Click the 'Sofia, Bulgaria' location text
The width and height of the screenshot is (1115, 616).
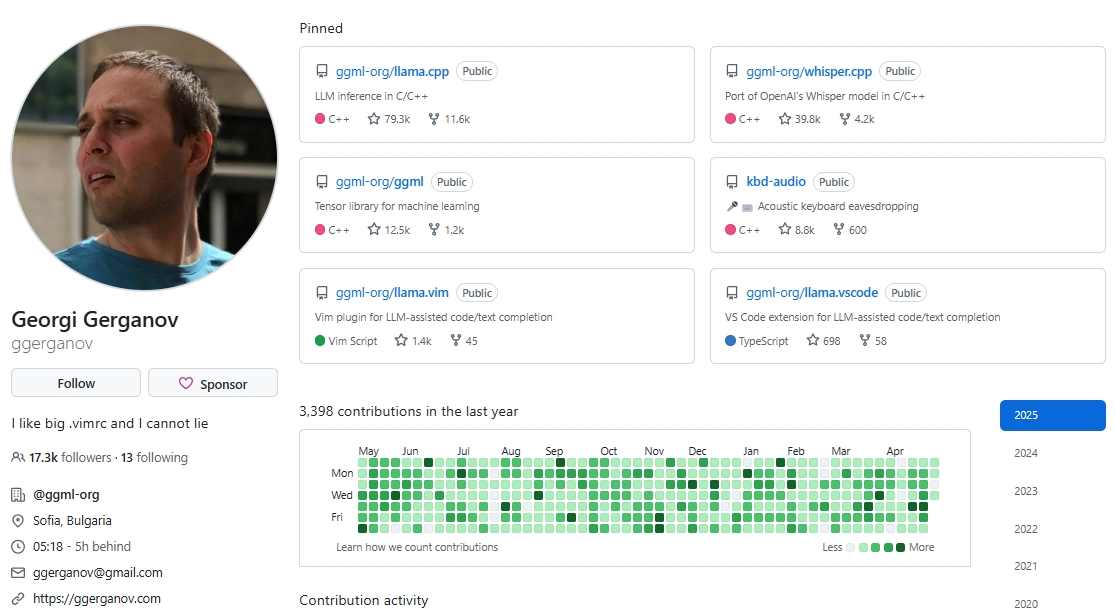coord(72,521)
